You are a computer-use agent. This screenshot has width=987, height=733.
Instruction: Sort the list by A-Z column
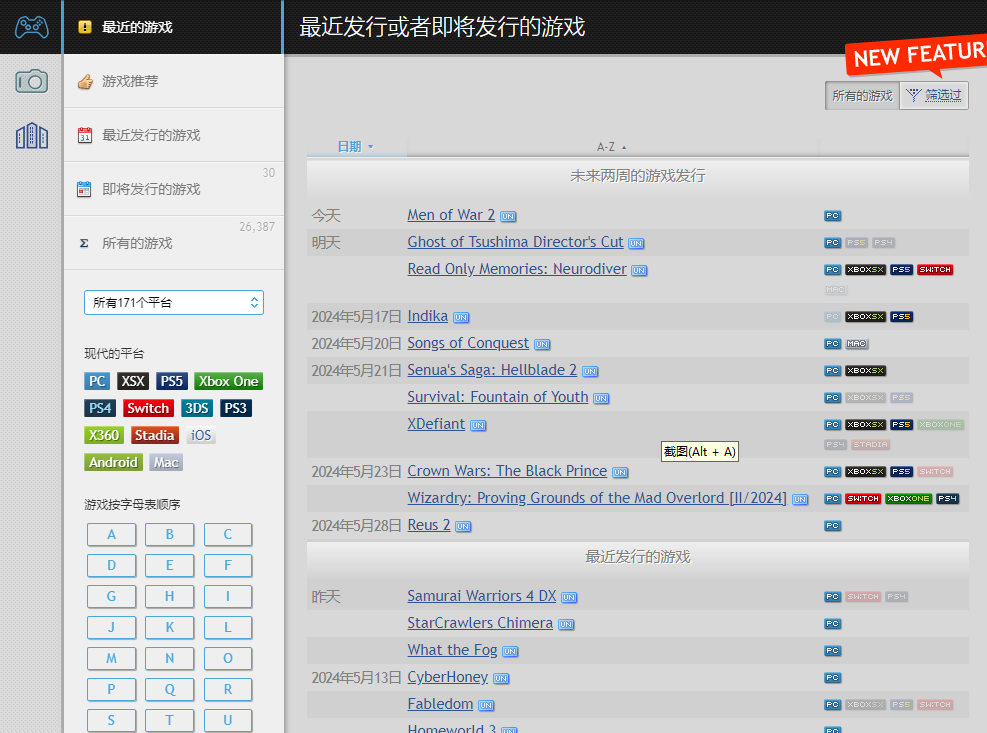[x=612, y=147]
